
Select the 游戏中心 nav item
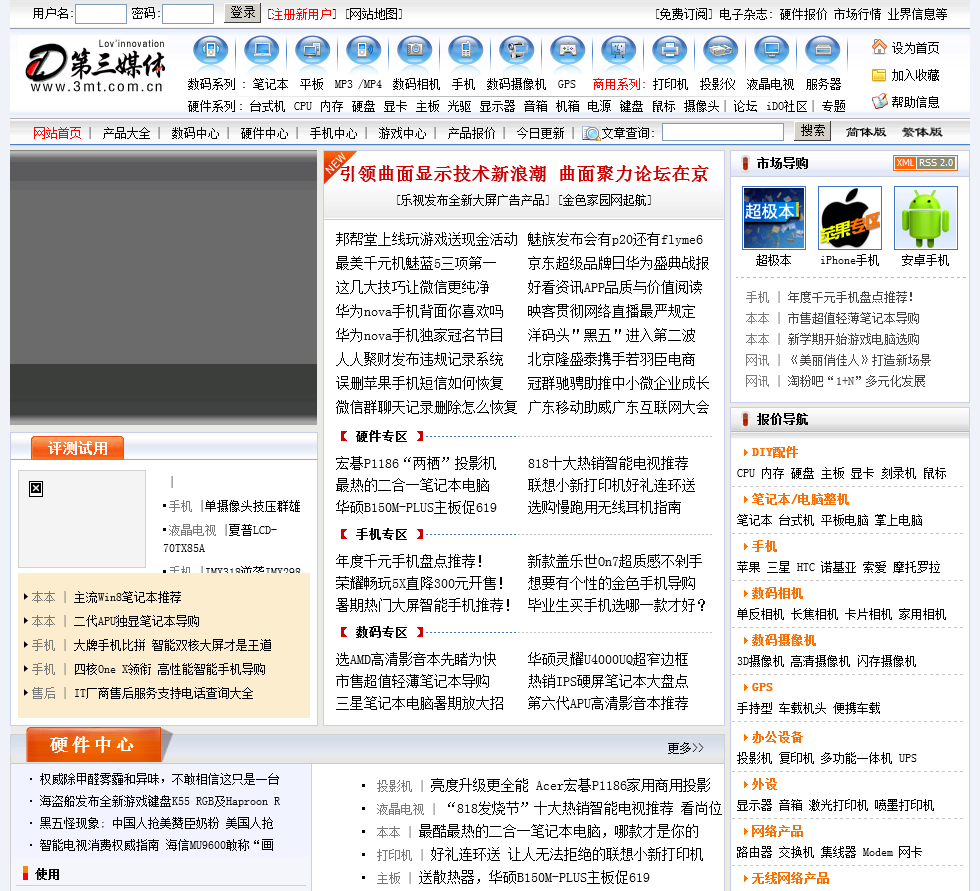[x=402, y=133]
